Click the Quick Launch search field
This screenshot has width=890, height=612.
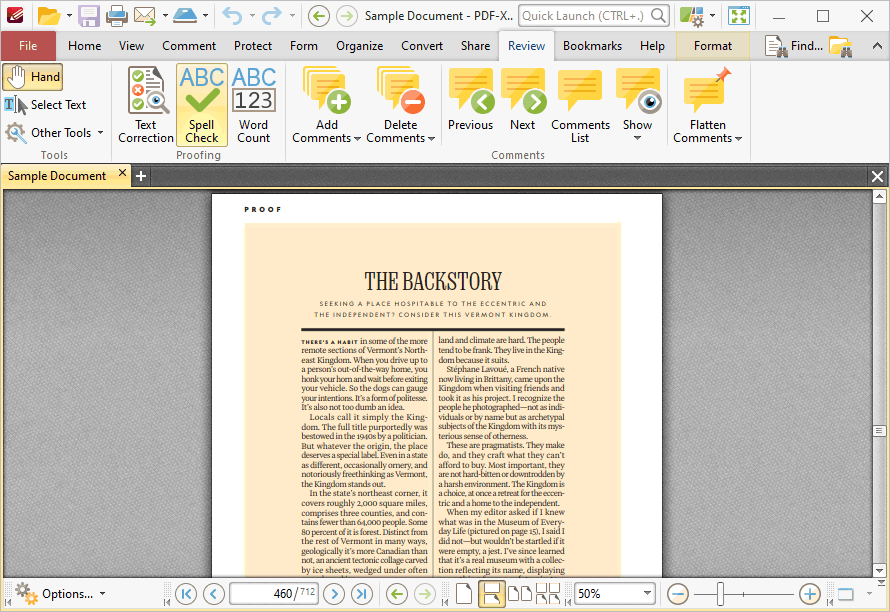594,16
